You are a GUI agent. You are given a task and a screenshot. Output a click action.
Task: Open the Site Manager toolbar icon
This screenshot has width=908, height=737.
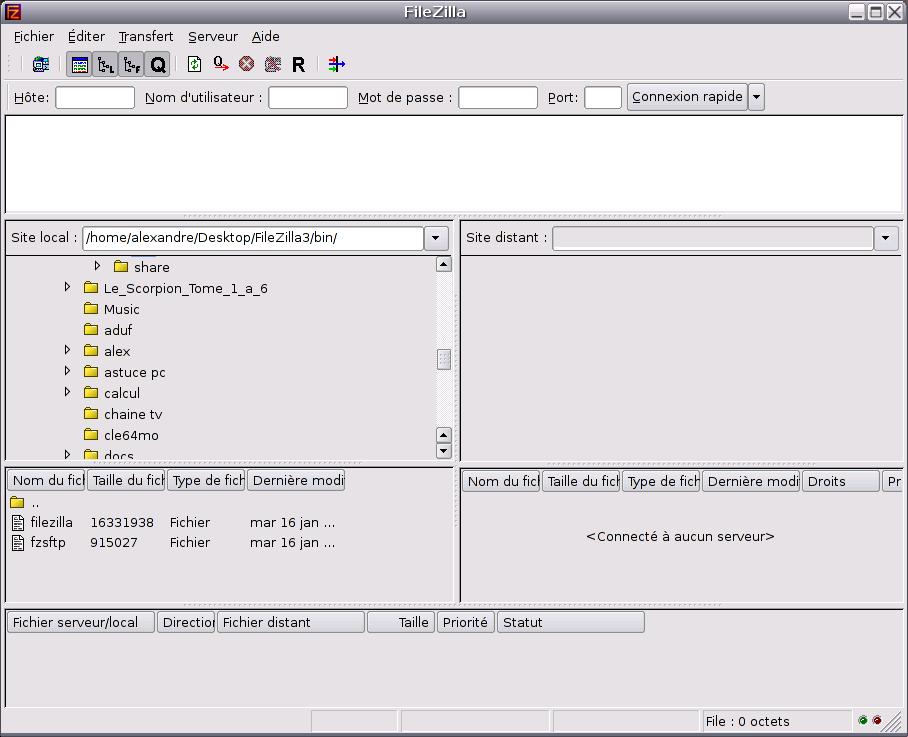tap(41, 64)
